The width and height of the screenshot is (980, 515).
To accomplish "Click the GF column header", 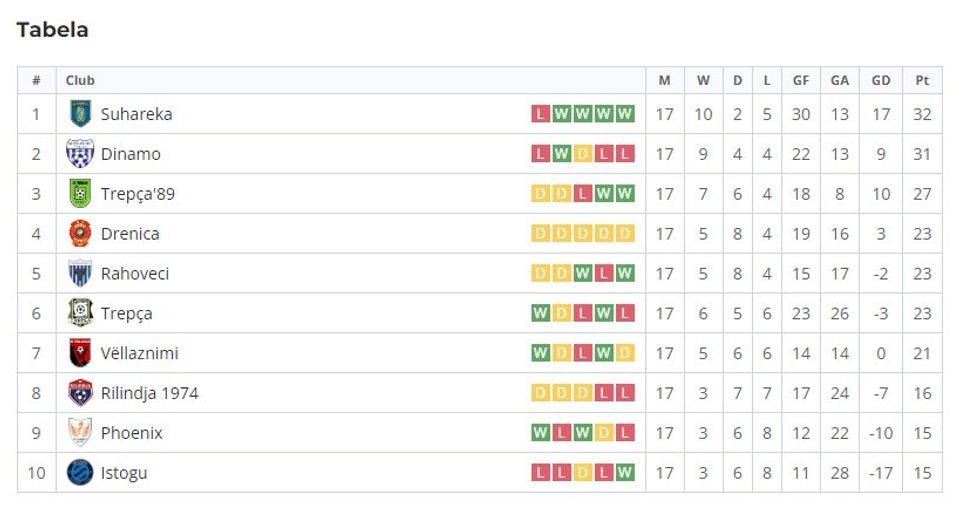I will pos(801,80).
